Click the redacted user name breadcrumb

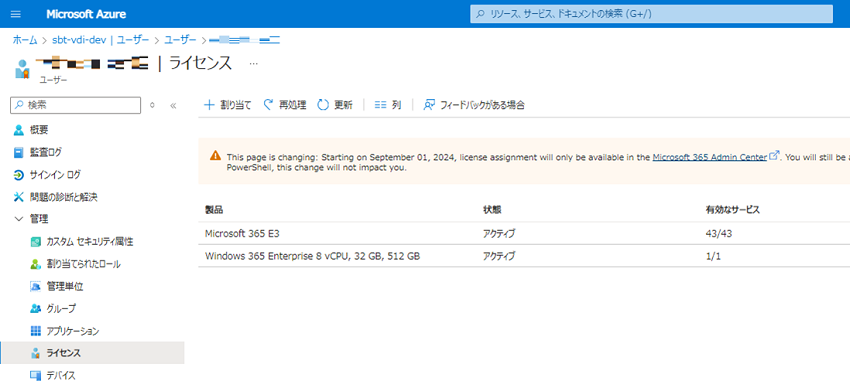point(244,40)
